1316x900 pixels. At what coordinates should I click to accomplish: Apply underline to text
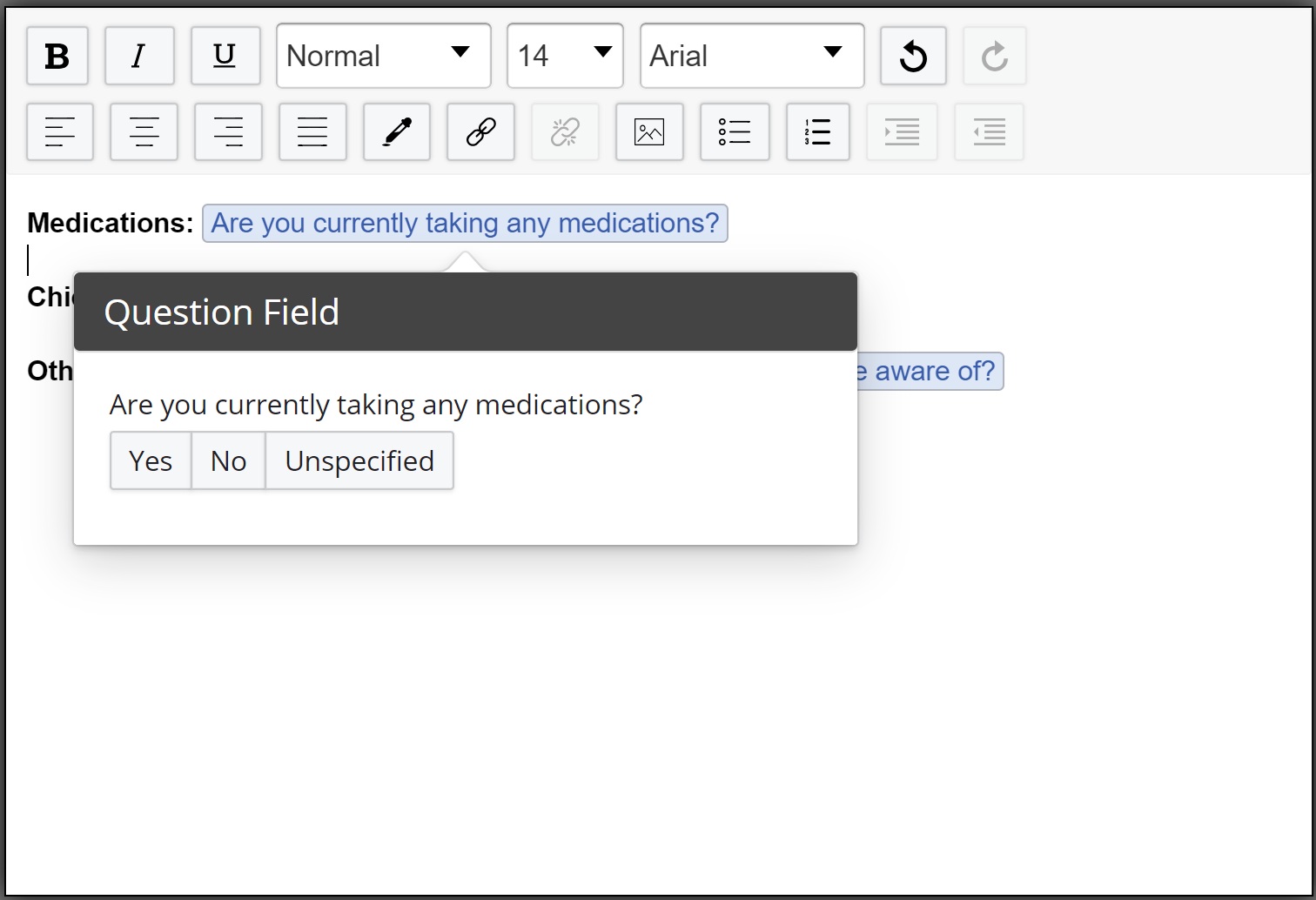(x=225, y=56)
